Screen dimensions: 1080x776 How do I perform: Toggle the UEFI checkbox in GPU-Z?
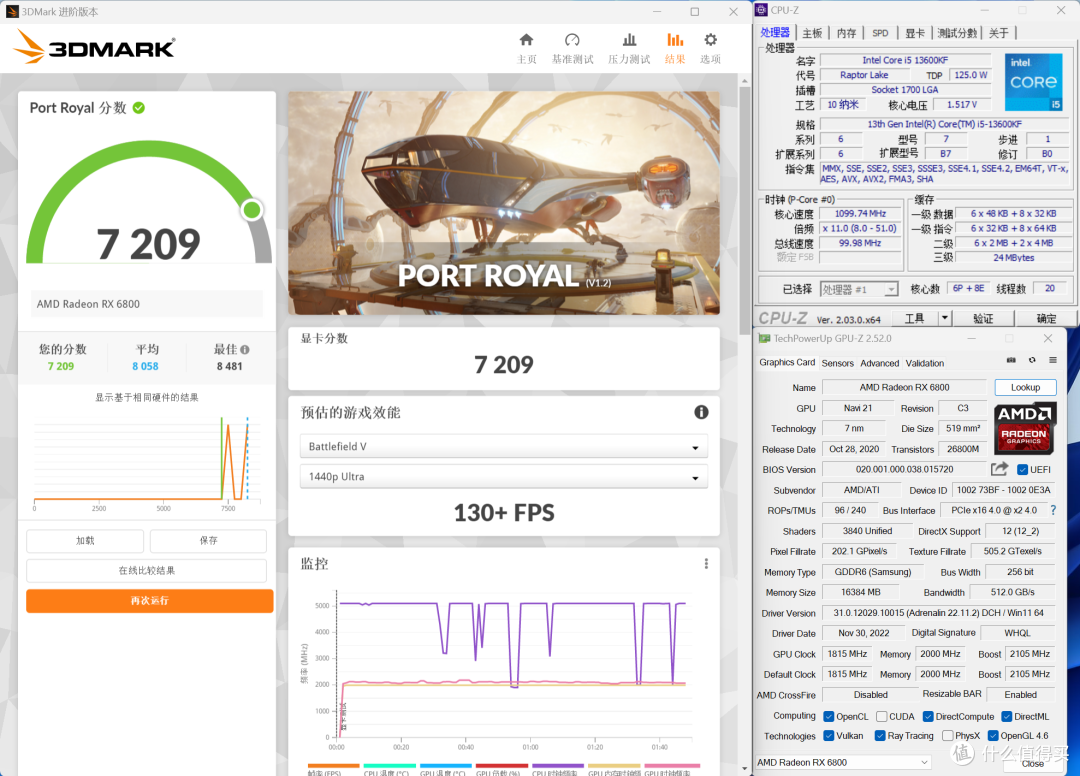pyautogui.click(x=1022, y=470)
